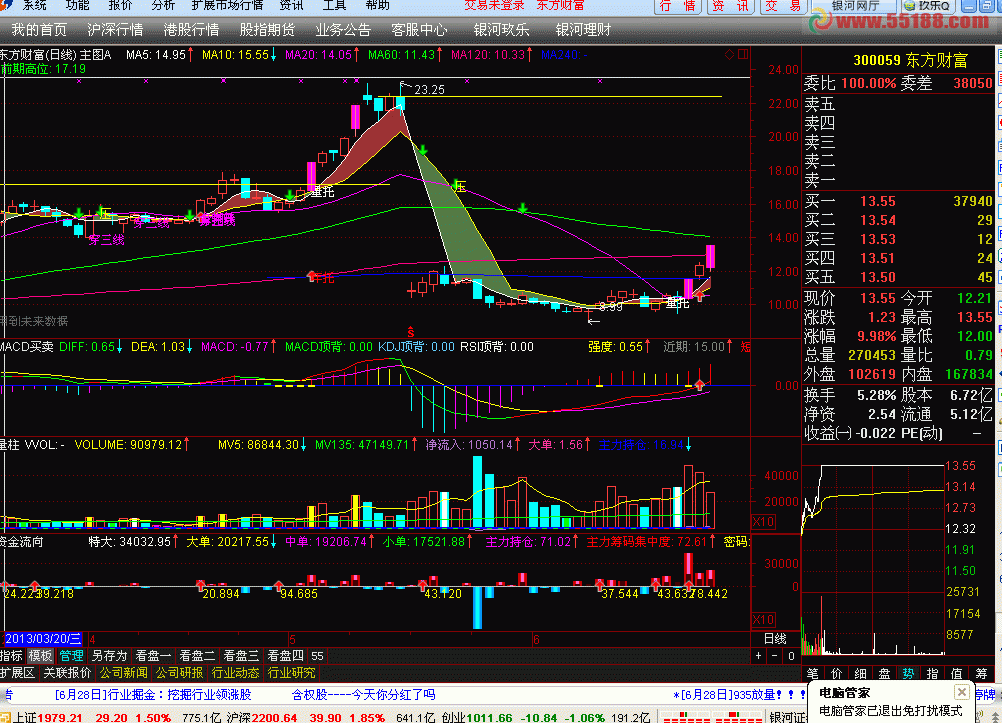Open the 系统 menu
Image resolution: width=1002 pixels, height=723 pixels.
coord(35,5)
